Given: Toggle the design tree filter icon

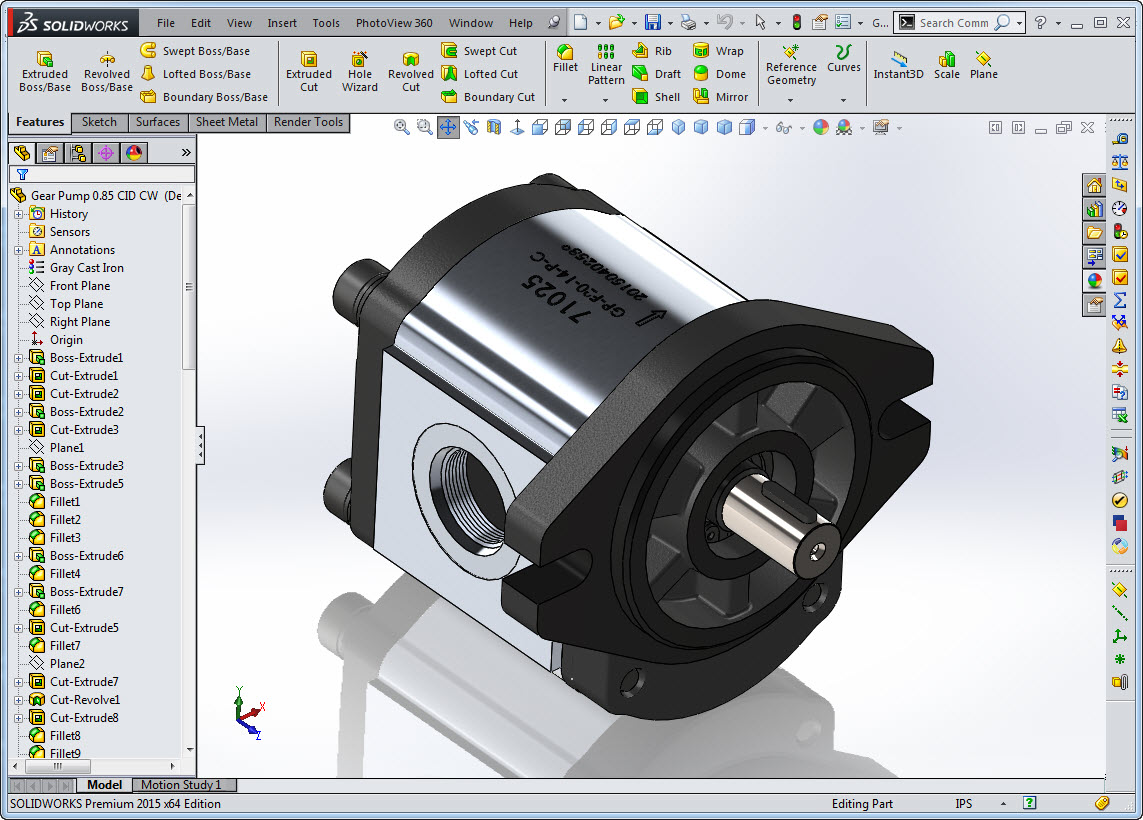Looking at the screenshot, I should pos(23,174).
